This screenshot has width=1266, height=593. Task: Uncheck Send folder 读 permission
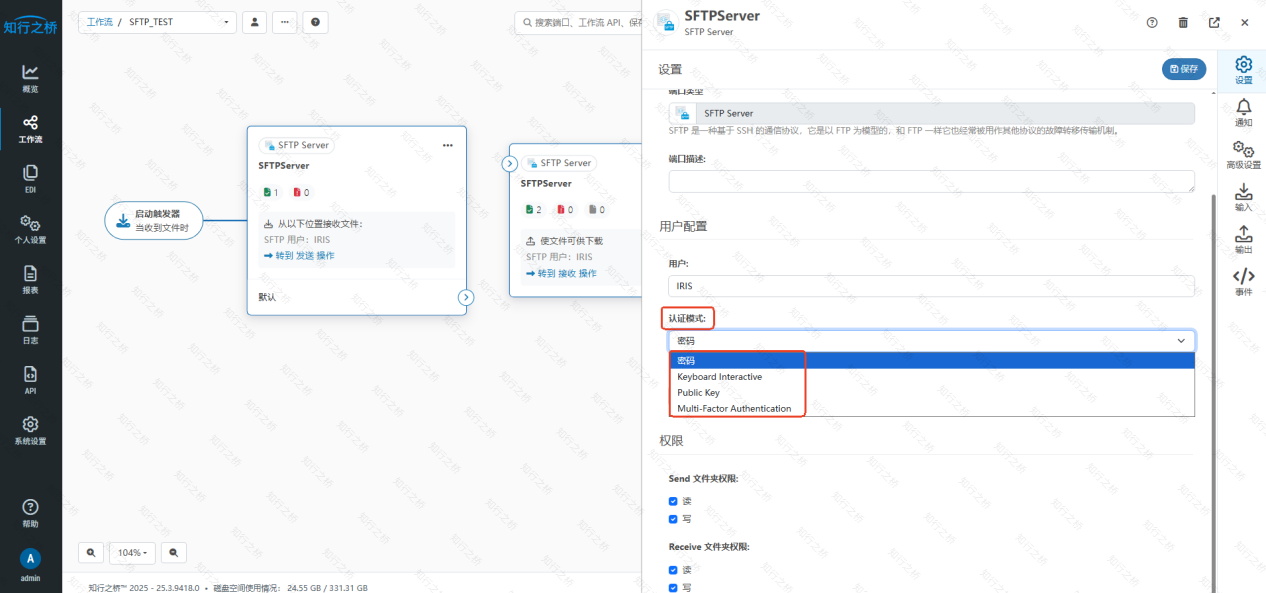(x=673, y=501)
